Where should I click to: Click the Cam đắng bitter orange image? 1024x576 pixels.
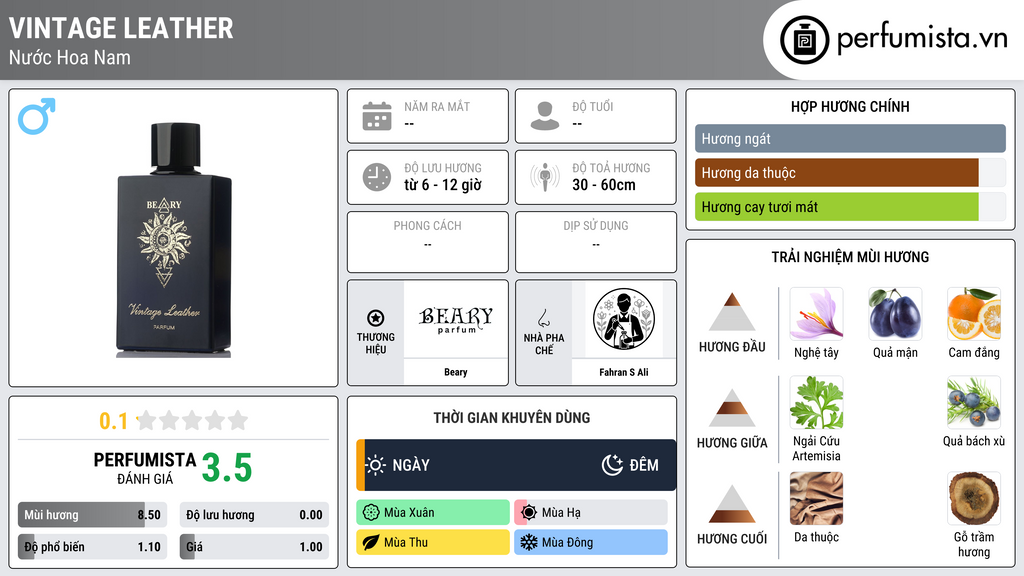click(x=974, y=314)
